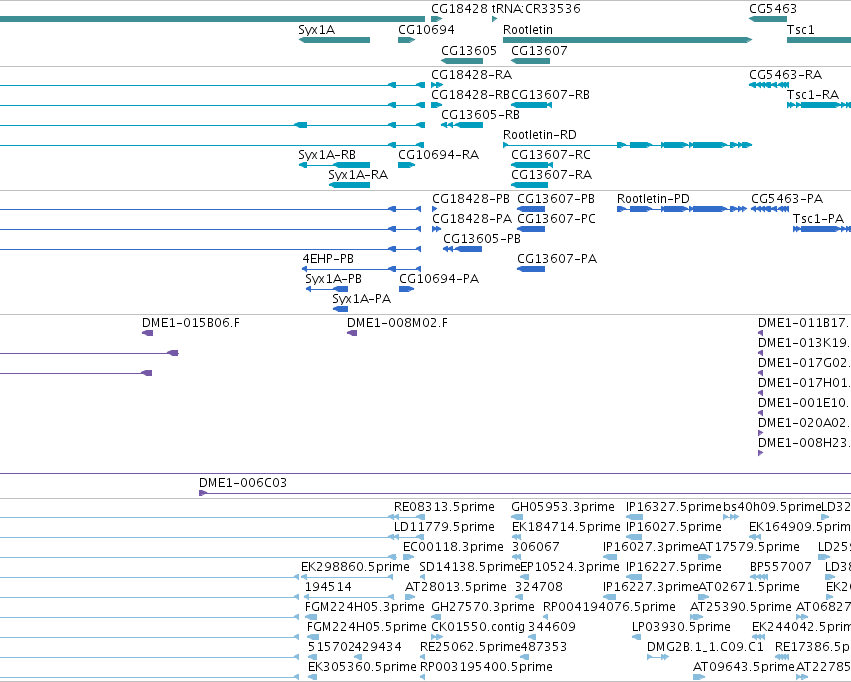This screenshot has width=851, height=682.
Task: Click the 515702429434 feature label
Action: (354, 647)
